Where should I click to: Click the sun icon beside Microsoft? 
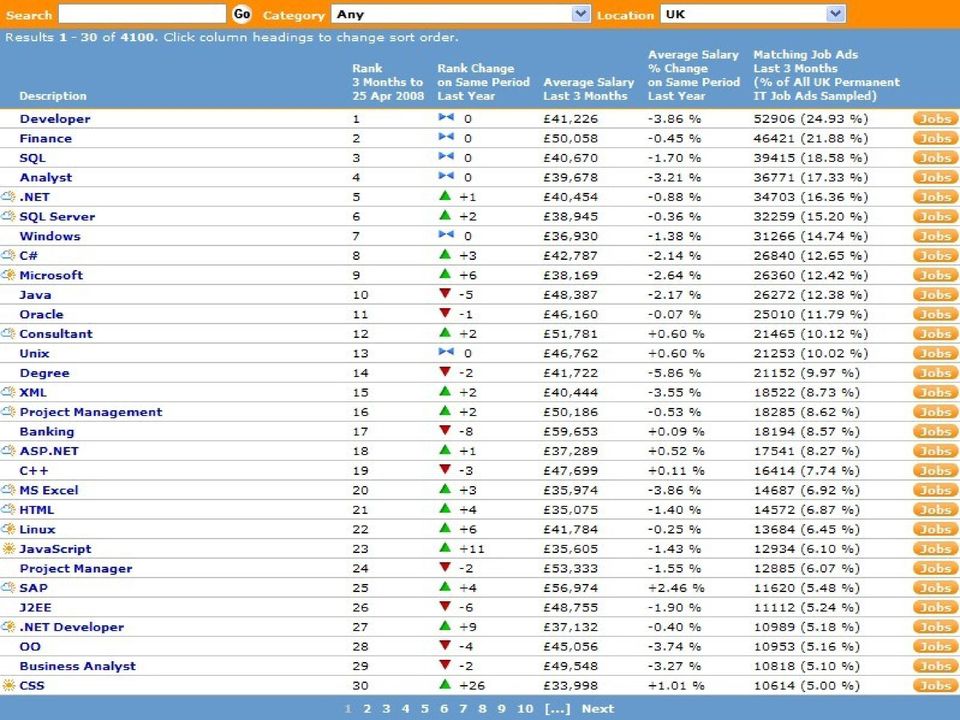point(9,275)
